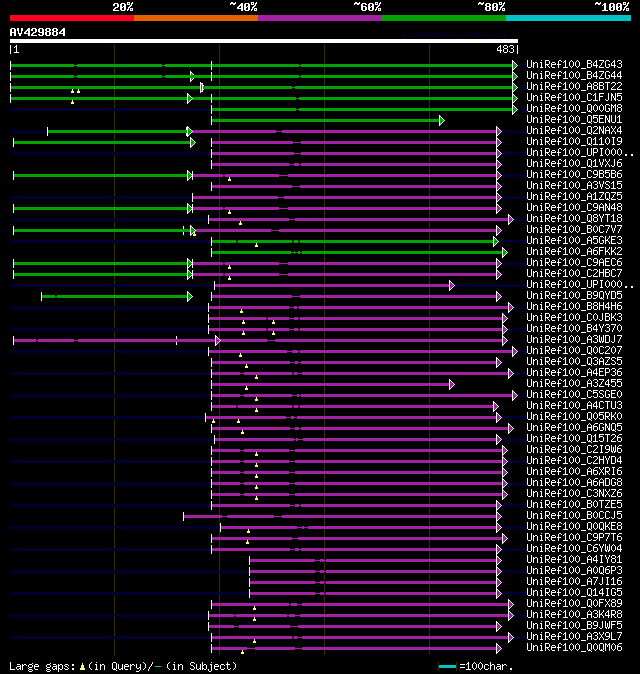Select the UniRef100_B9QYD5 label
Viewport: 640px width, 674px height.
(x=574, y=295)
